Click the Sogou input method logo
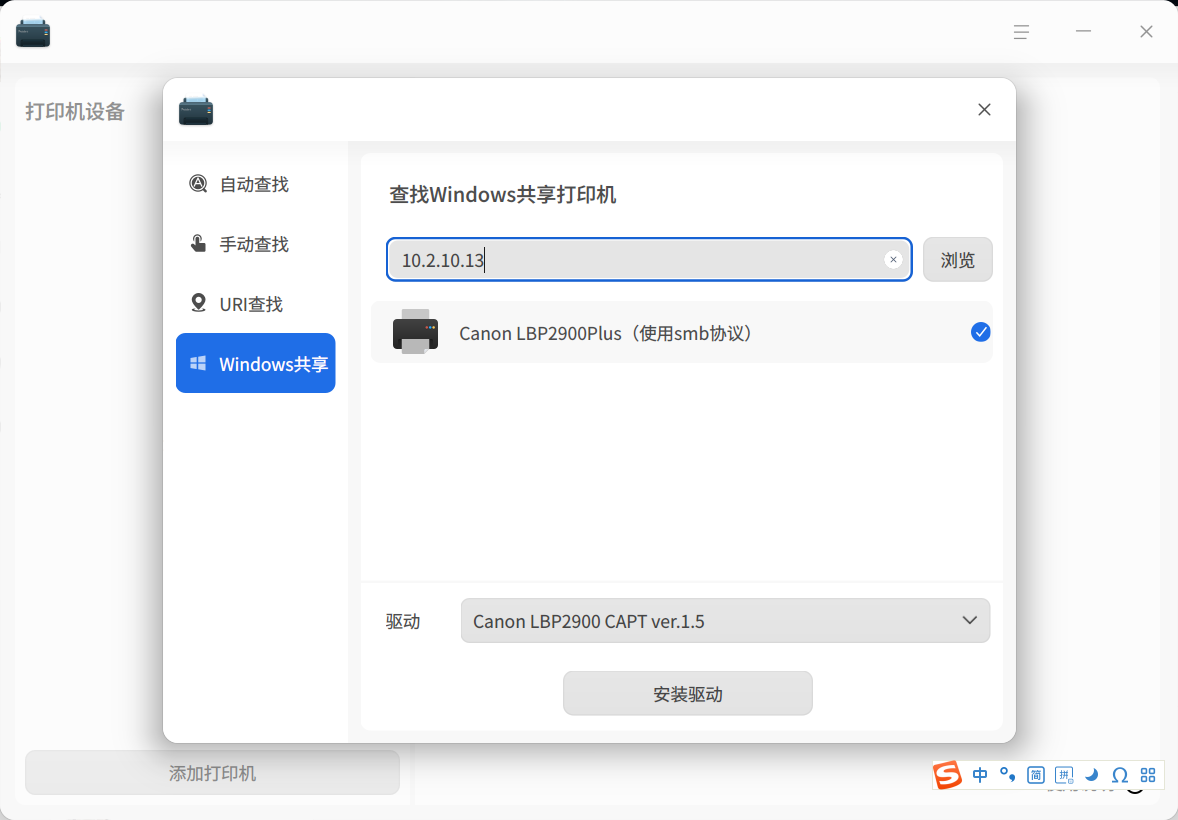 (948, 775)
